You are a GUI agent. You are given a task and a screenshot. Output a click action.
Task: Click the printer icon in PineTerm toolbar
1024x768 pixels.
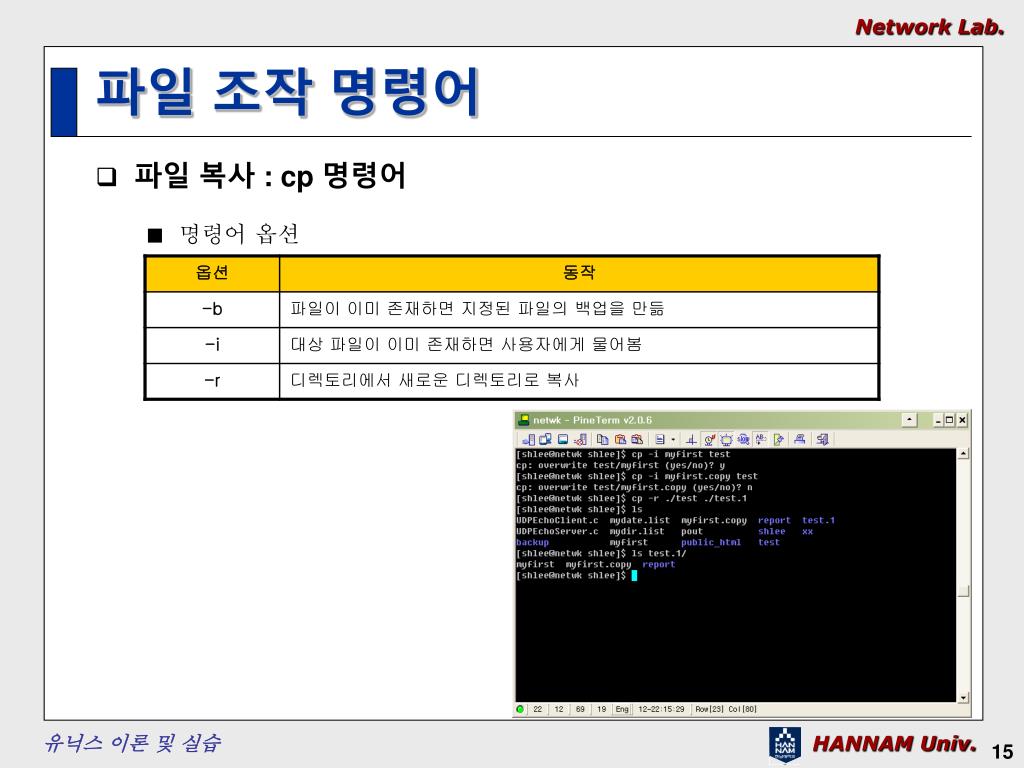click(x=799, y=440)
